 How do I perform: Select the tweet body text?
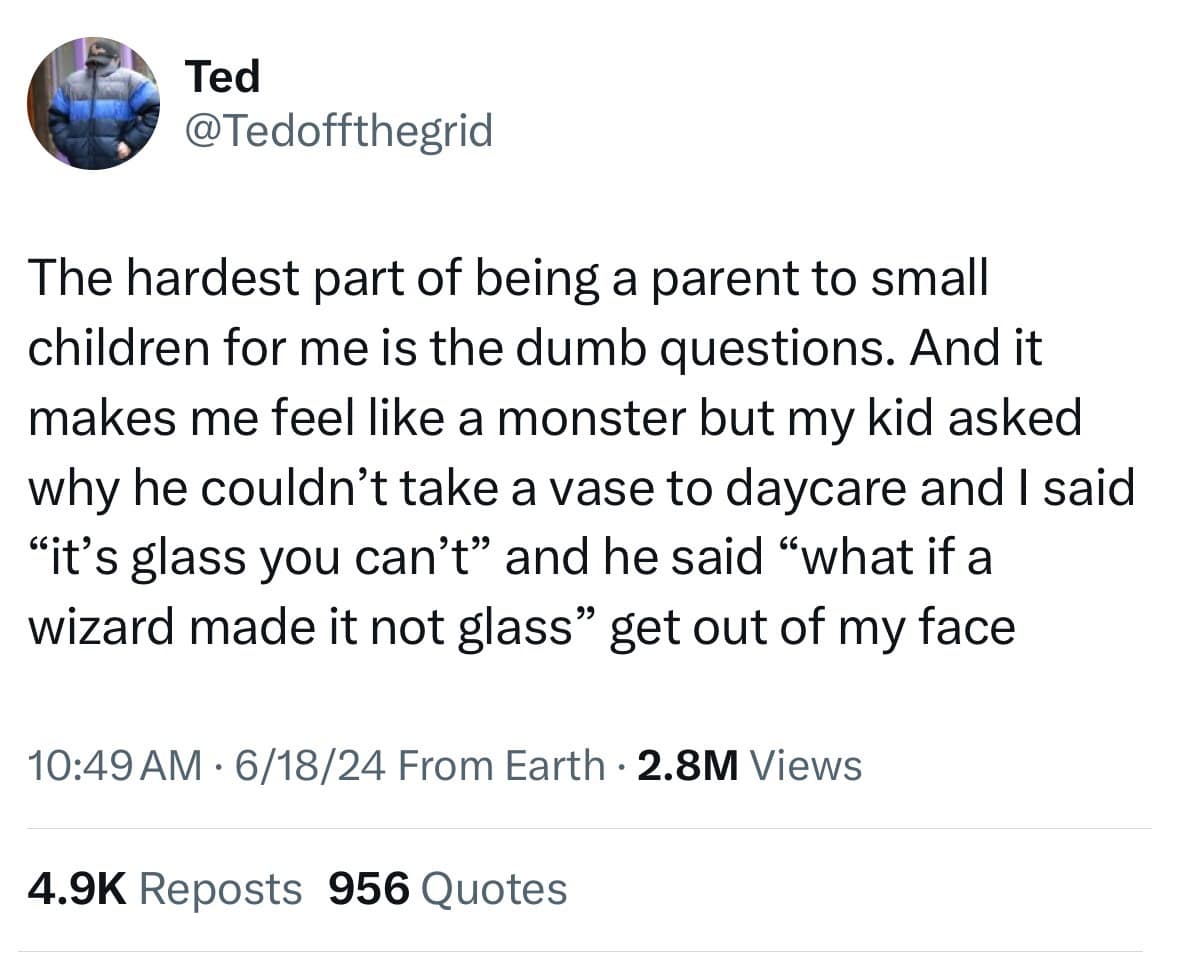560,450
